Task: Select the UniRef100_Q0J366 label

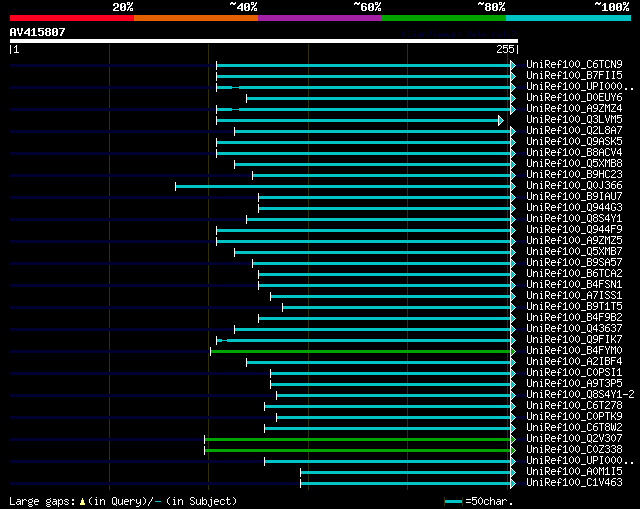Action: pos(574,186)
